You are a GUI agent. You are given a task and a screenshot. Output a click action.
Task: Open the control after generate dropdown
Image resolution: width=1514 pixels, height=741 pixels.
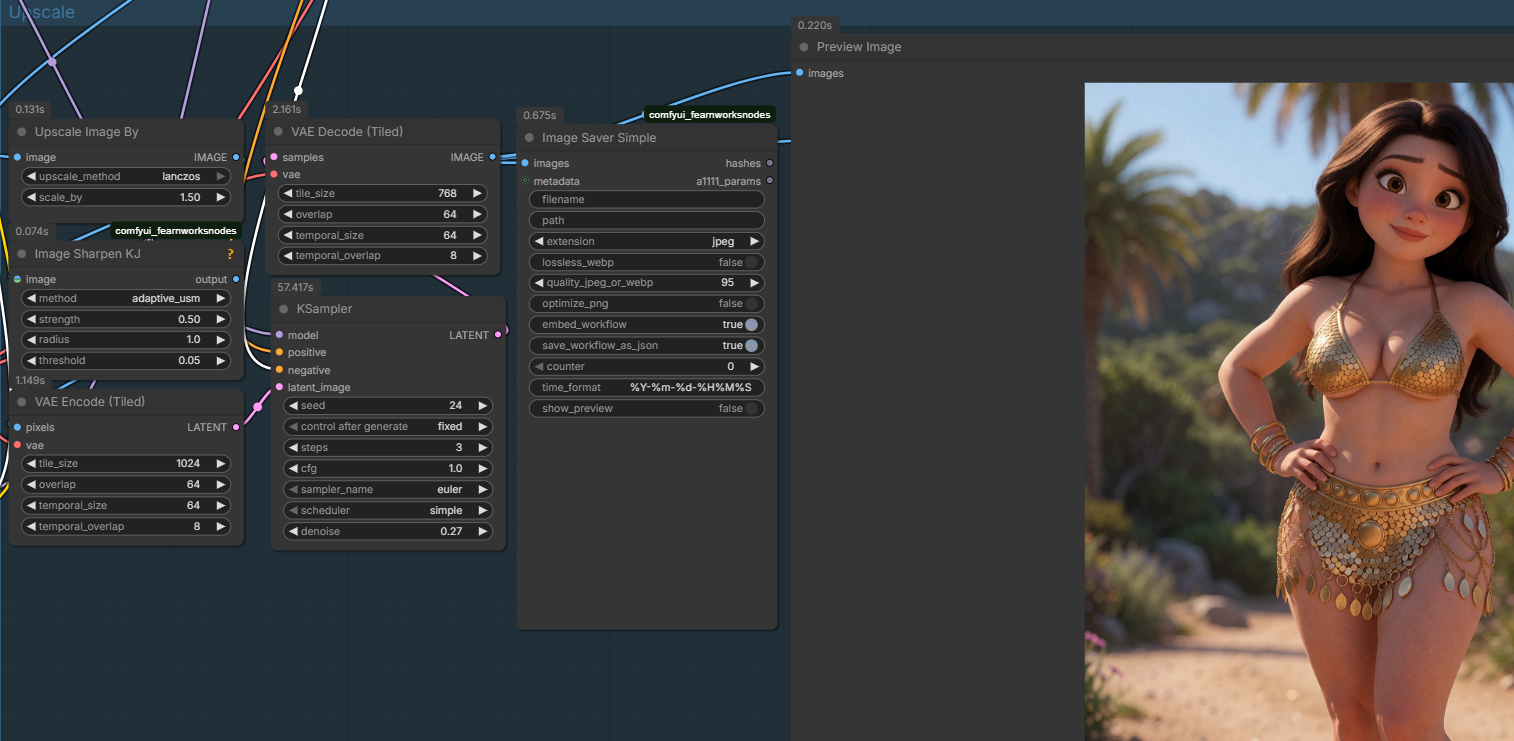tap(389, 426)
